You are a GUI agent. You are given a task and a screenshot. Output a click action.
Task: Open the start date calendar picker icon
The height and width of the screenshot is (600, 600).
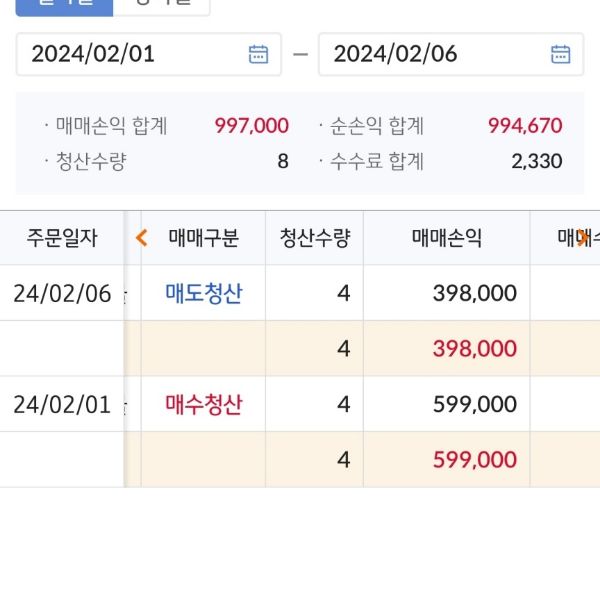258,54
